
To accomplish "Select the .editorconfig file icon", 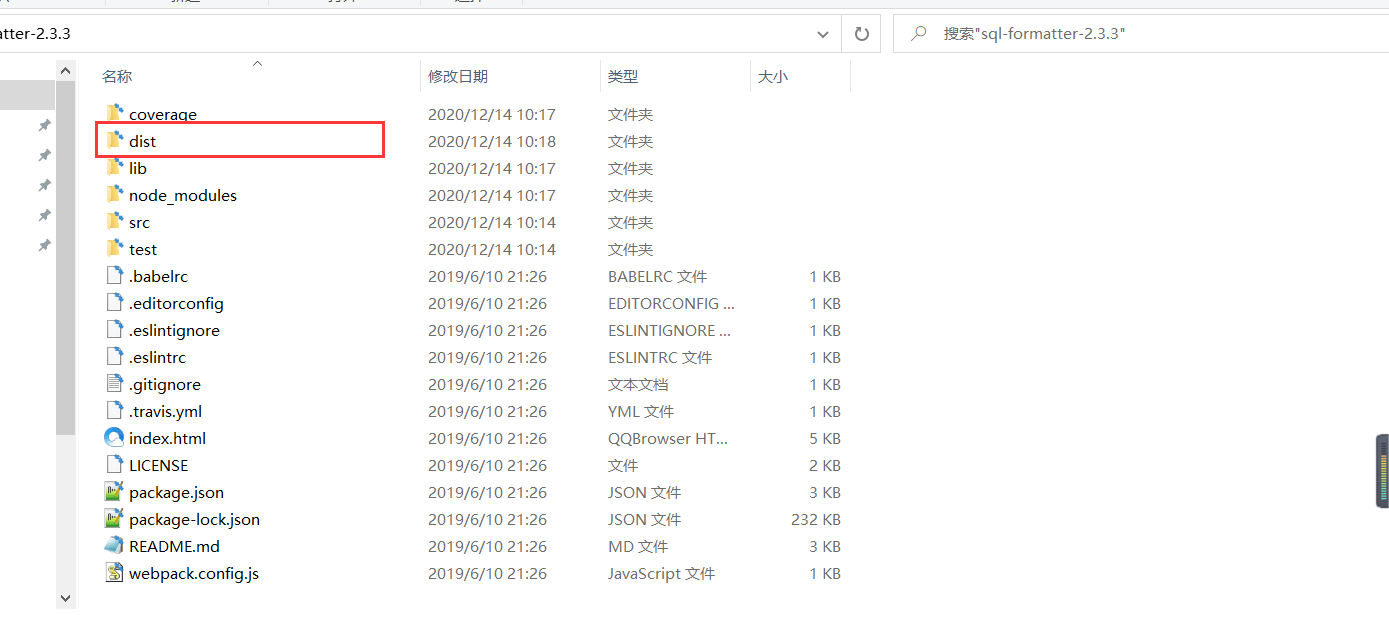I will pos(114,303).
